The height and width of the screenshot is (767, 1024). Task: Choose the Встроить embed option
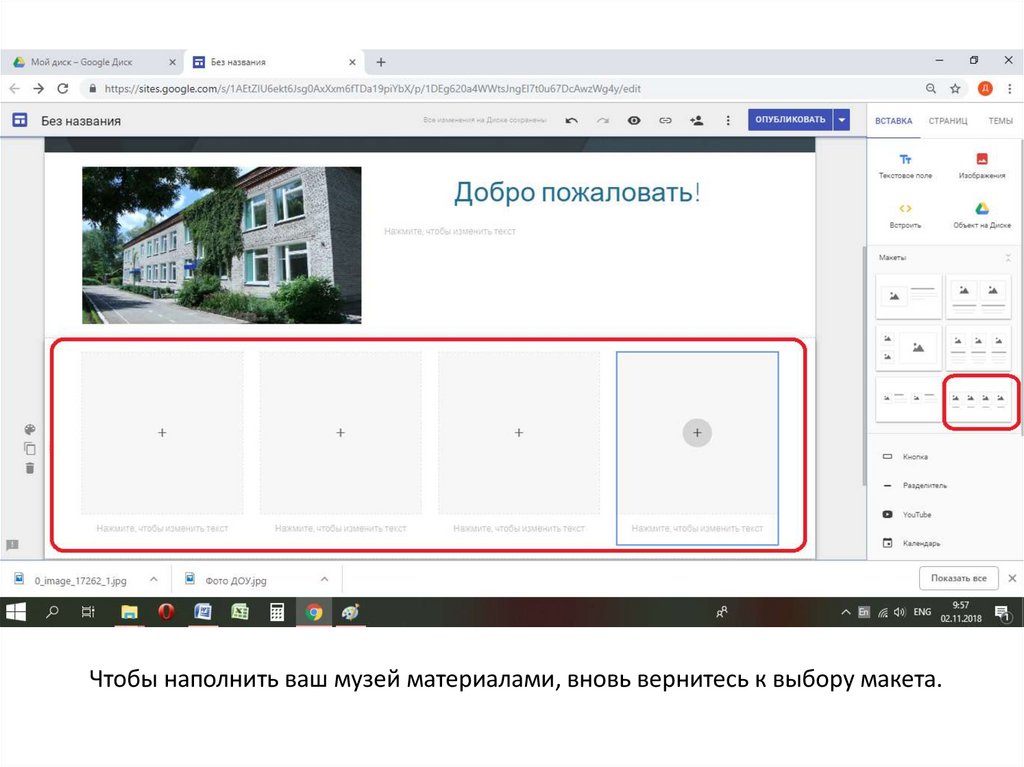click(905, 215)
